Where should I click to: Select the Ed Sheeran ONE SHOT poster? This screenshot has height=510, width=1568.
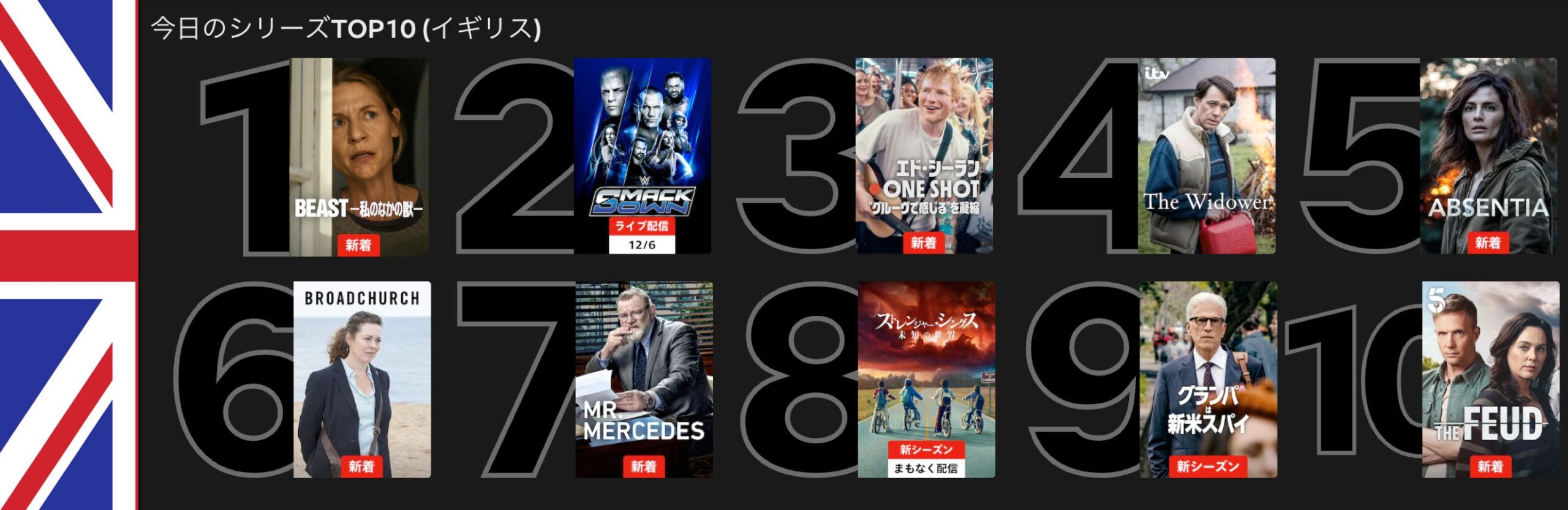pos(924,156)
